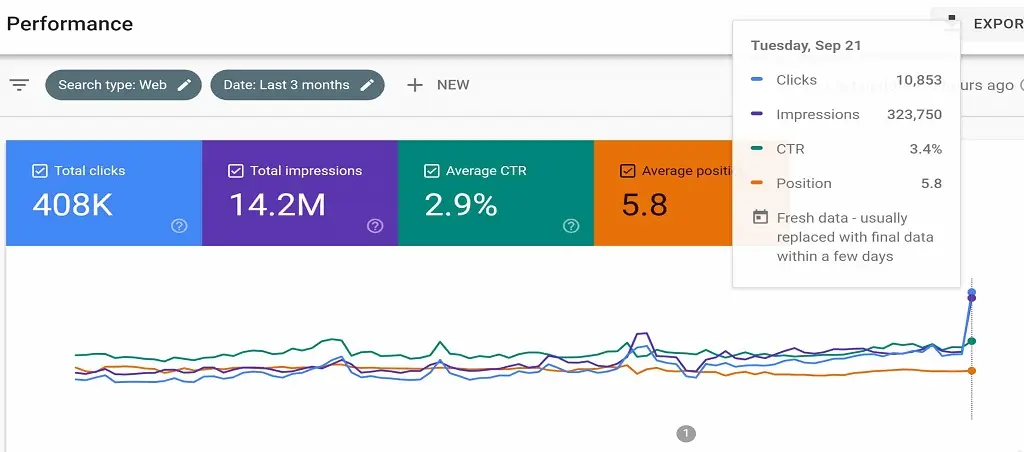Uncheck the Total clicks checkbox
This screenshot has width=1024, height=452.
pos(40,171)
